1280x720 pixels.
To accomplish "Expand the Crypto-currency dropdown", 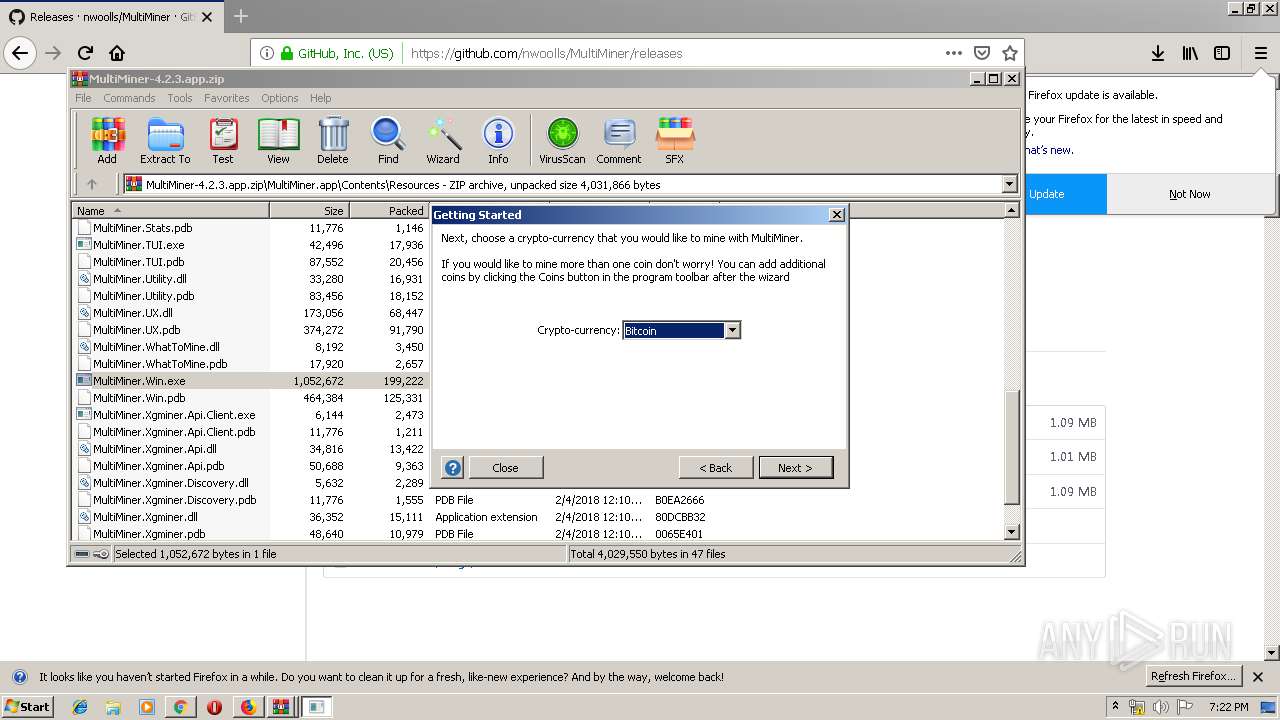I will [x=733, y=330].
